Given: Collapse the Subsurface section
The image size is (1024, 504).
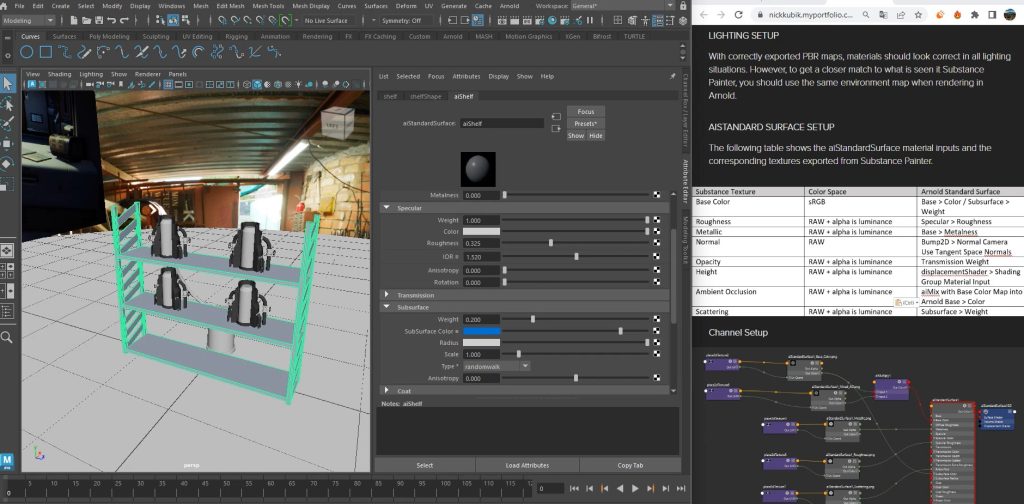Looking at the screenshot, I should (387, 307).
